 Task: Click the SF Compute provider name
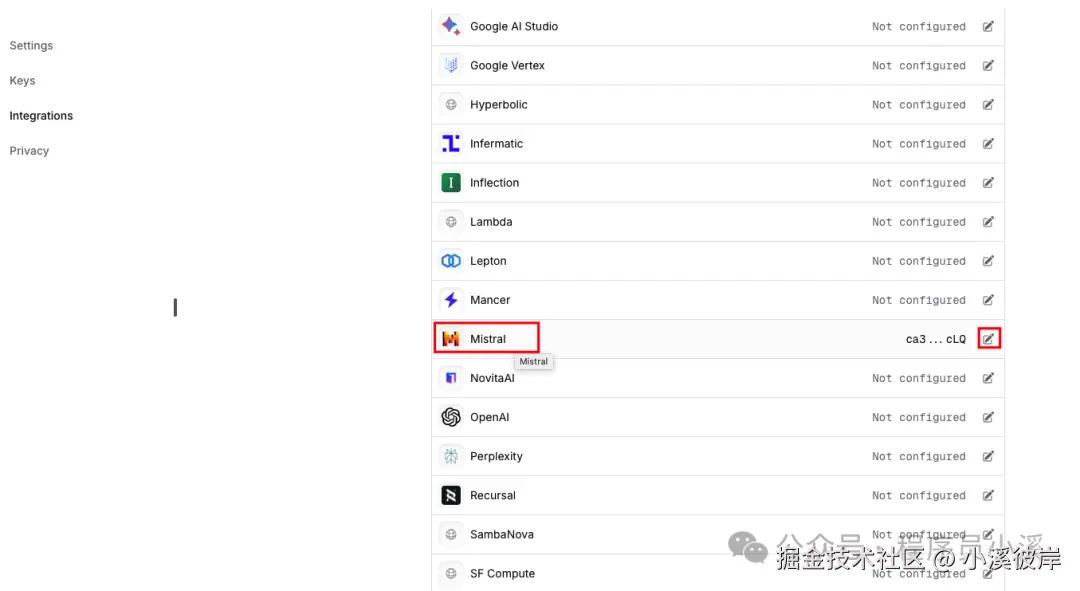coord(502,573)
